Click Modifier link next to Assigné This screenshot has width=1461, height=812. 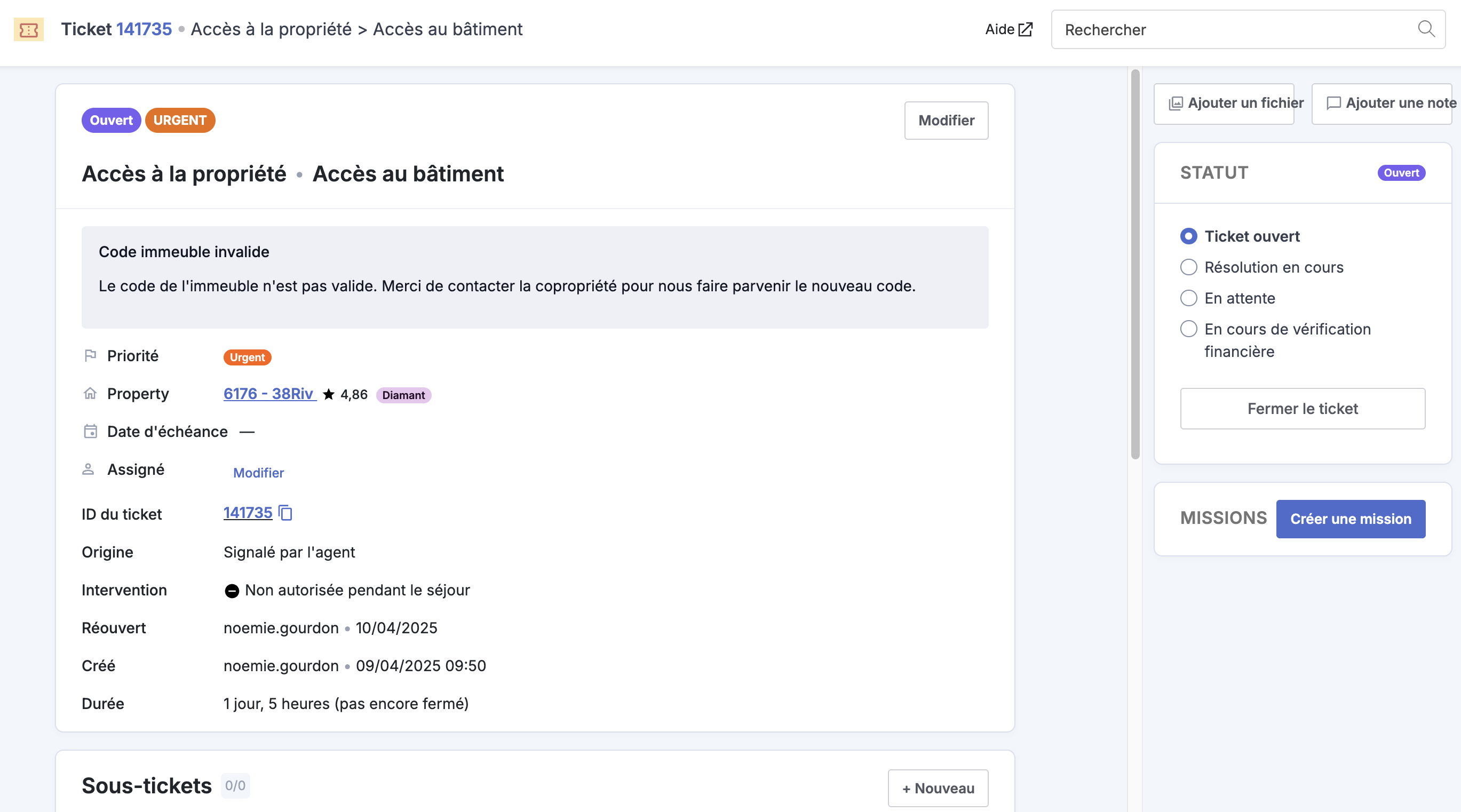[259, 472]
